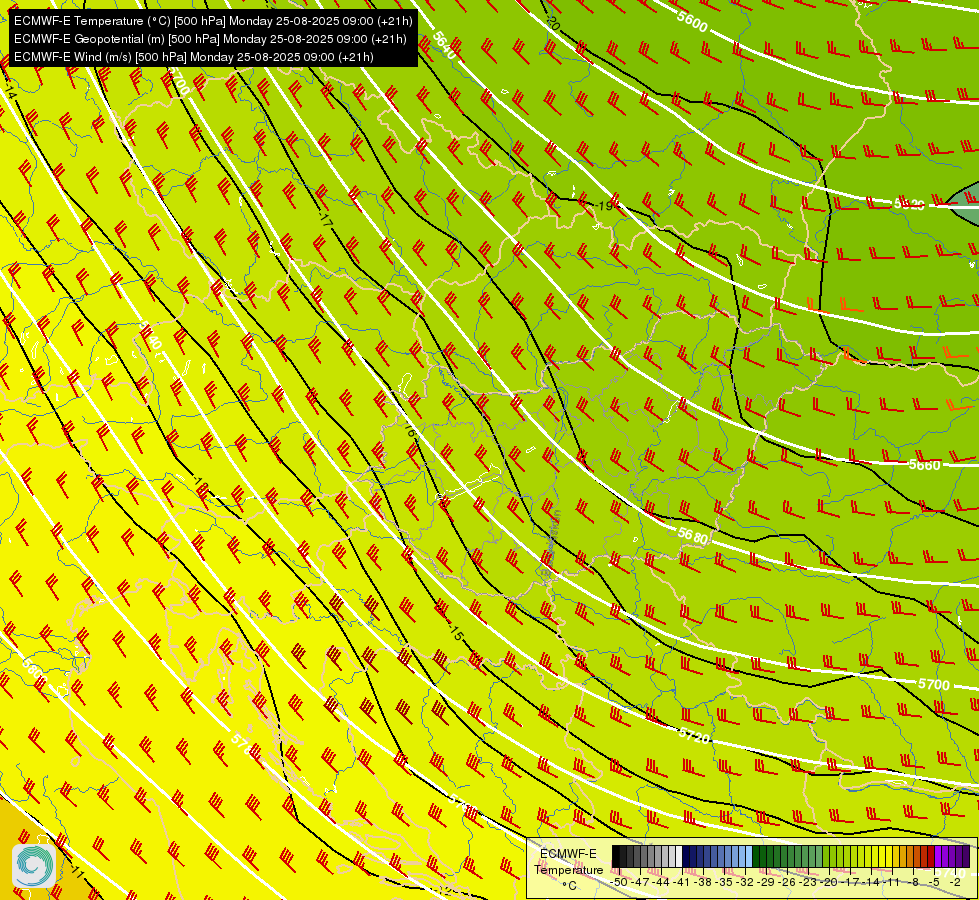Select the ECMWF-E Temperature title line
The height and width of the screenshot is (900, 979).
coord(213,21)
